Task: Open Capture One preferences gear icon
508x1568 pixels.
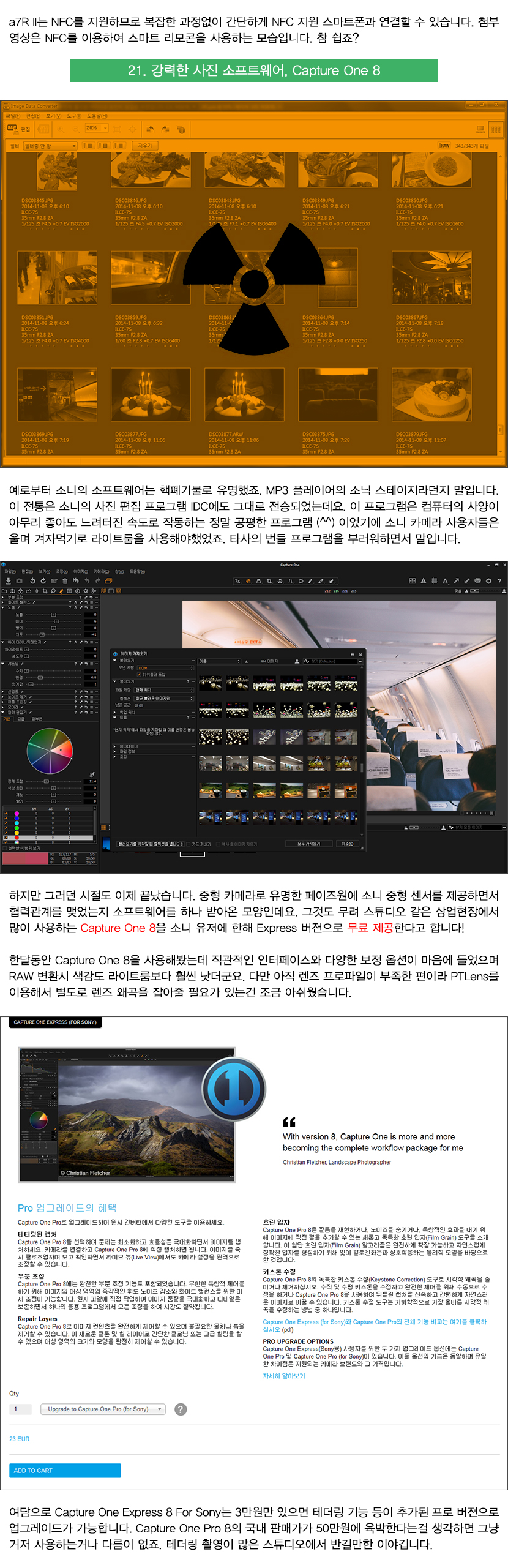Action: click(488, 581)
